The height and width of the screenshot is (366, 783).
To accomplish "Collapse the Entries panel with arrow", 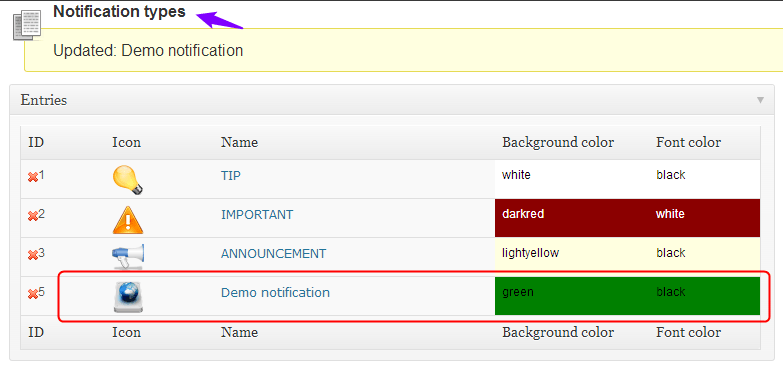I will [x=760, y=100].
